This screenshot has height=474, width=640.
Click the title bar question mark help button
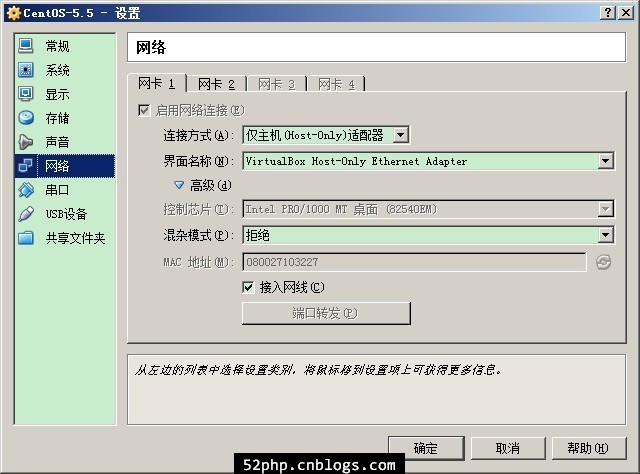click(607, 13)
